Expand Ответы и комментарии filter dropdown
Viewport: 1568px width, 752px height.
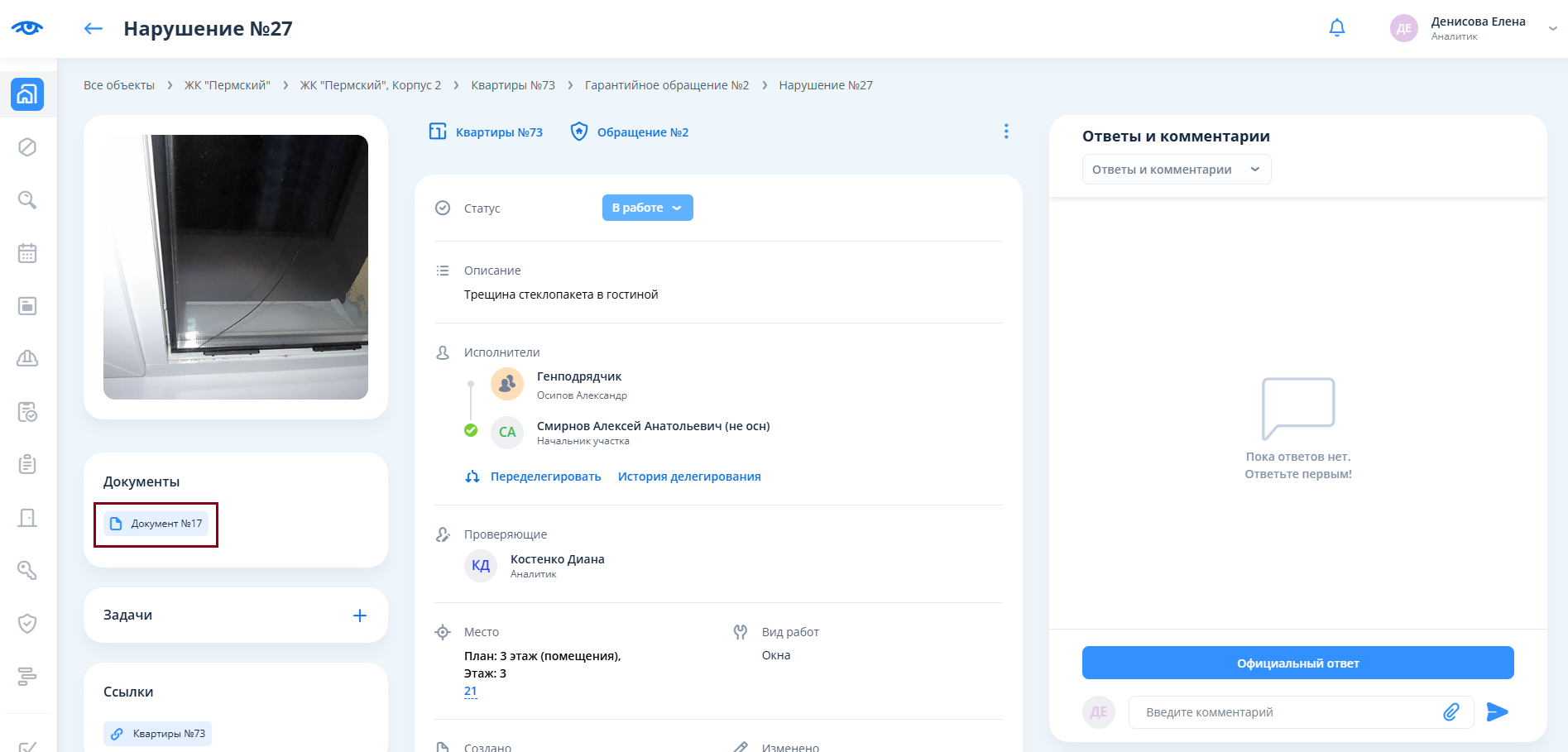[1177, 170]
